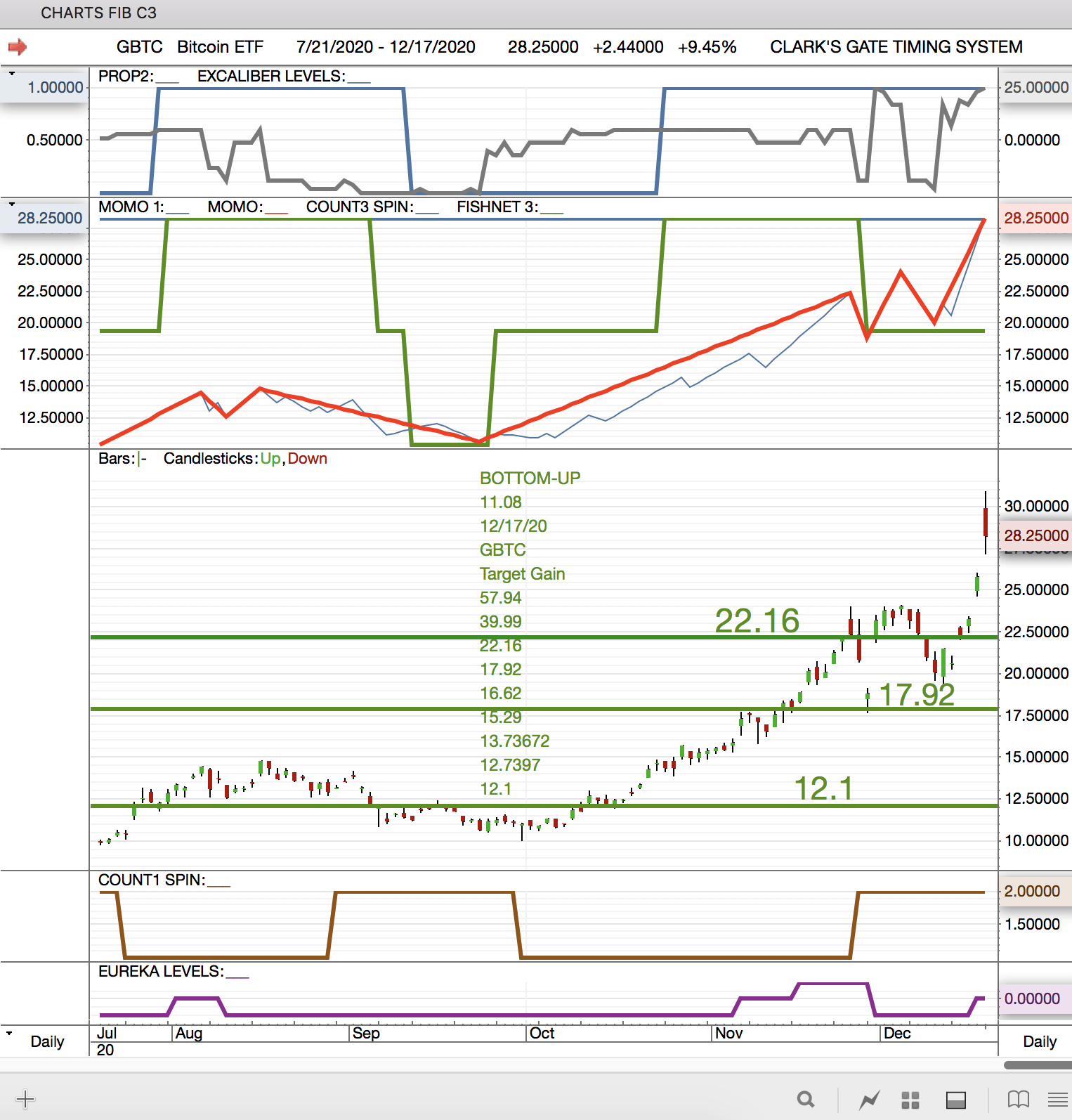Image resolution: width=1072 pixels, height=1120 pixels.
Task: Click the price 28.25000 in header
Action: point(543,47)
